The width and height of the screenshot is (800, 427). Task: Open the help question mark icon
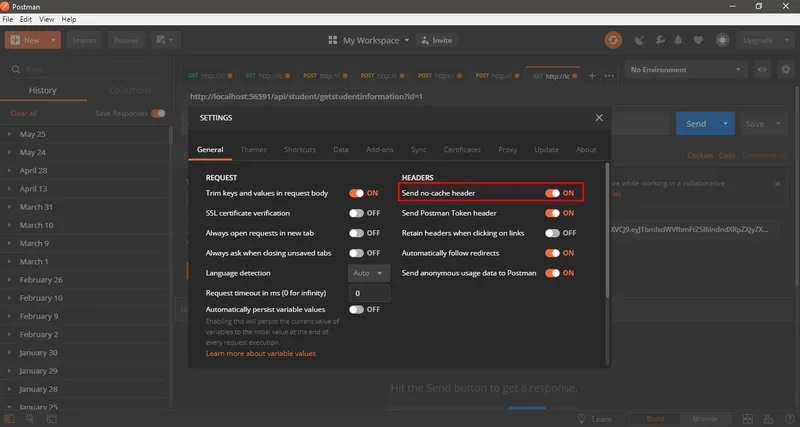click(789, 419)
